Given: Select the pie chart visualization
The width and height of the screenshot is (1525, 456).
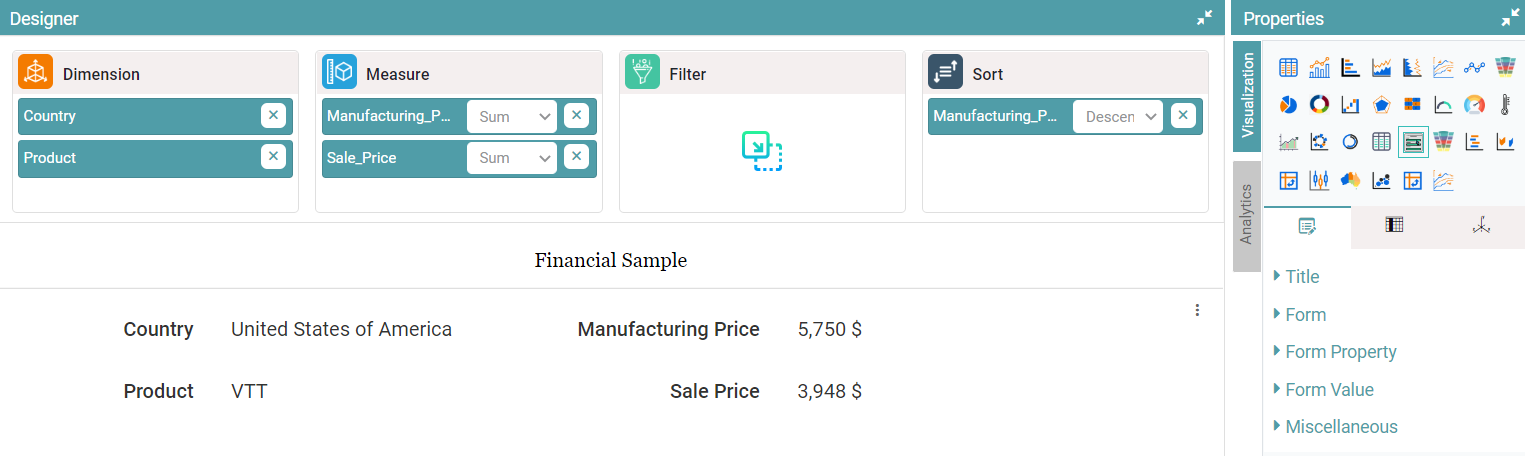Looking at the screenshot, I should tap(1288, 105).
